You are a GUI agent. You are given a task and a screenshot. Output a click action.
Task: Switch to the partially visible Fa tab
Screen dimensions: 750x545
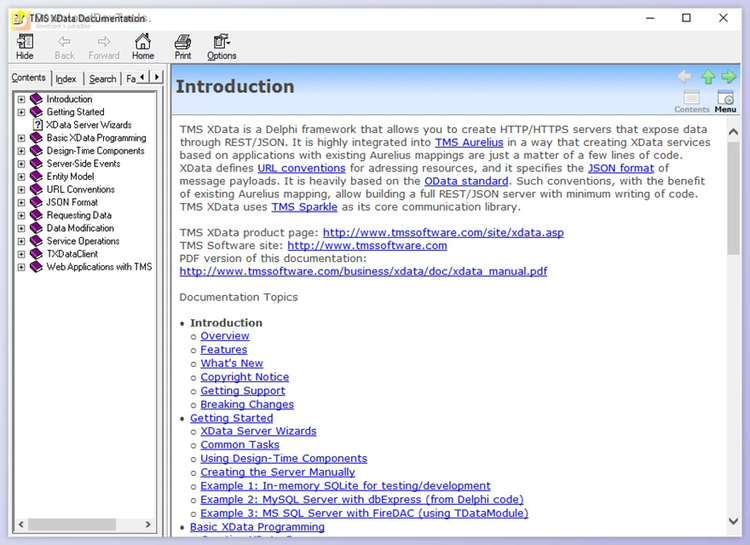coord(130,79)
